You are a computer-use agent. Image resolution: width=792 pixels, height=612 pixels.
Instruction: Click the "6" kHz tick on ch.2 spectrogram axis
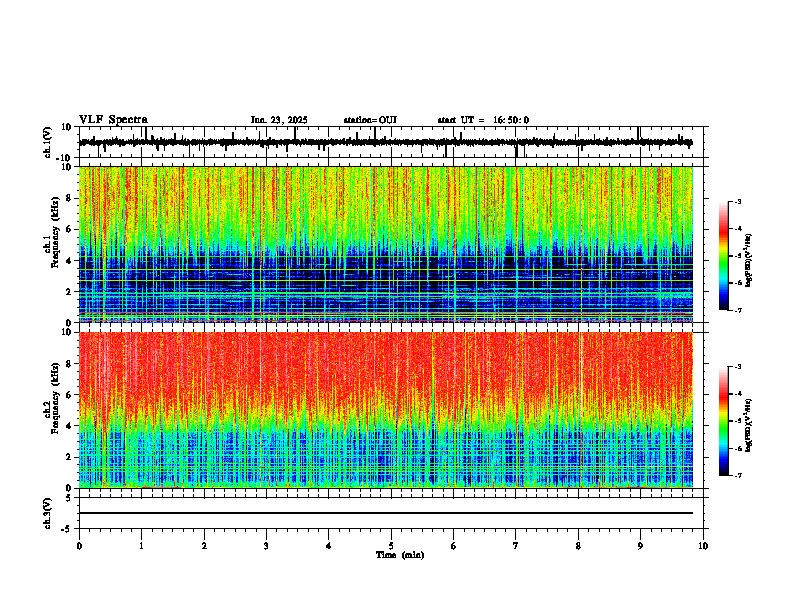point(70,395)
